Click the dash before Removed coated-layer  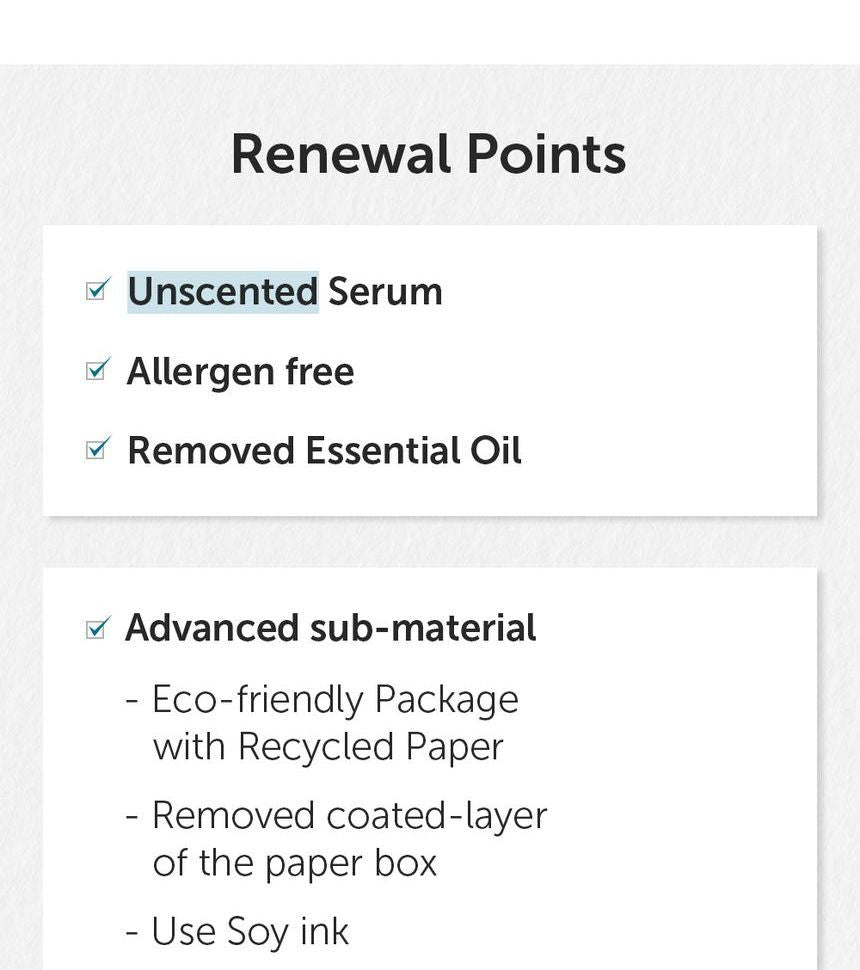(132, 817)
